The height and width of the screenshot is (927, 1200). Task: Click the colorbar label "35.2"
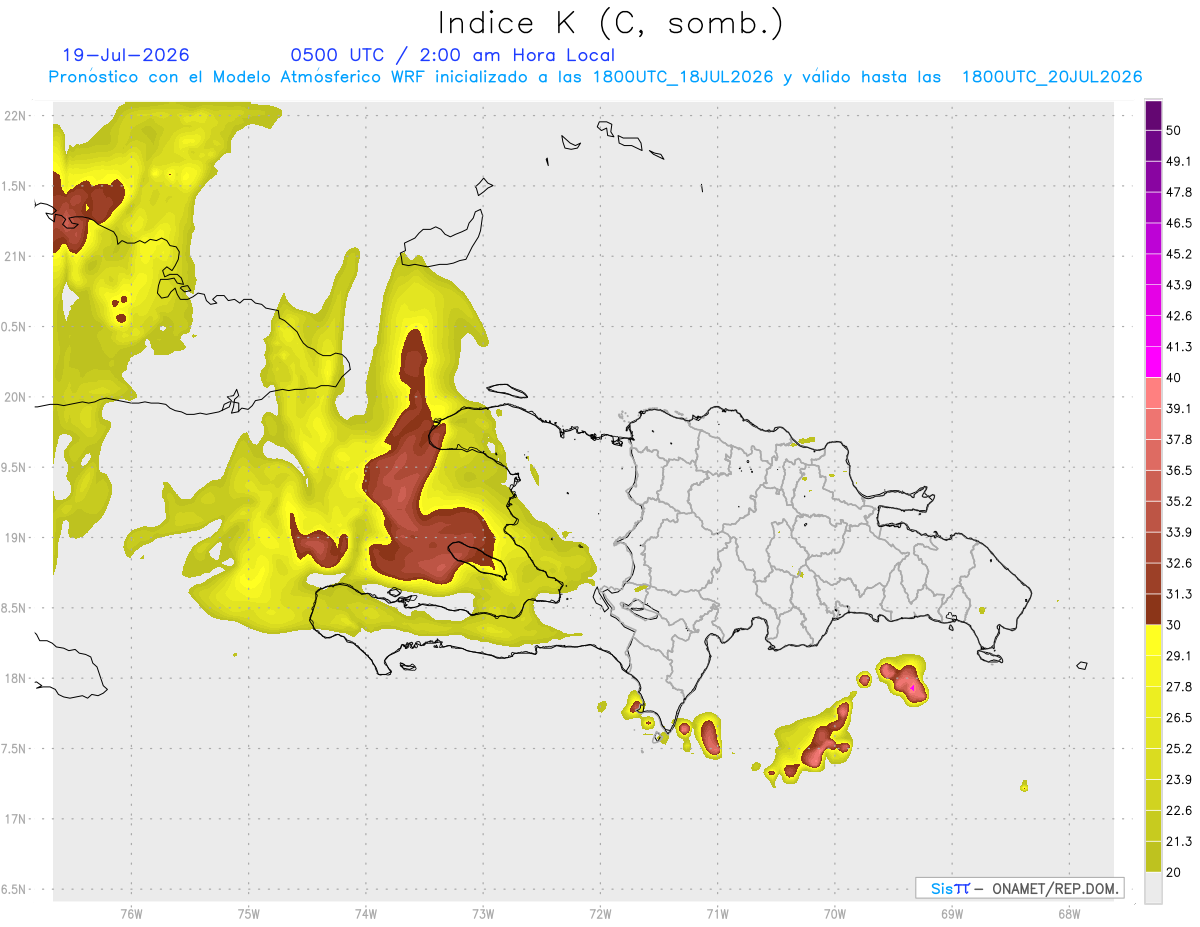[1179, 501]
